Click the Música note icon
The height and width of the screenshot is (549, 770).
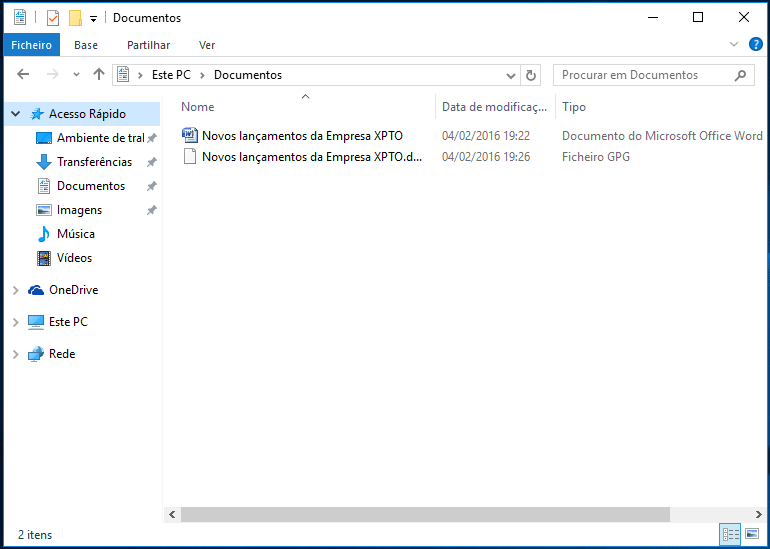[x=44, y=234]
